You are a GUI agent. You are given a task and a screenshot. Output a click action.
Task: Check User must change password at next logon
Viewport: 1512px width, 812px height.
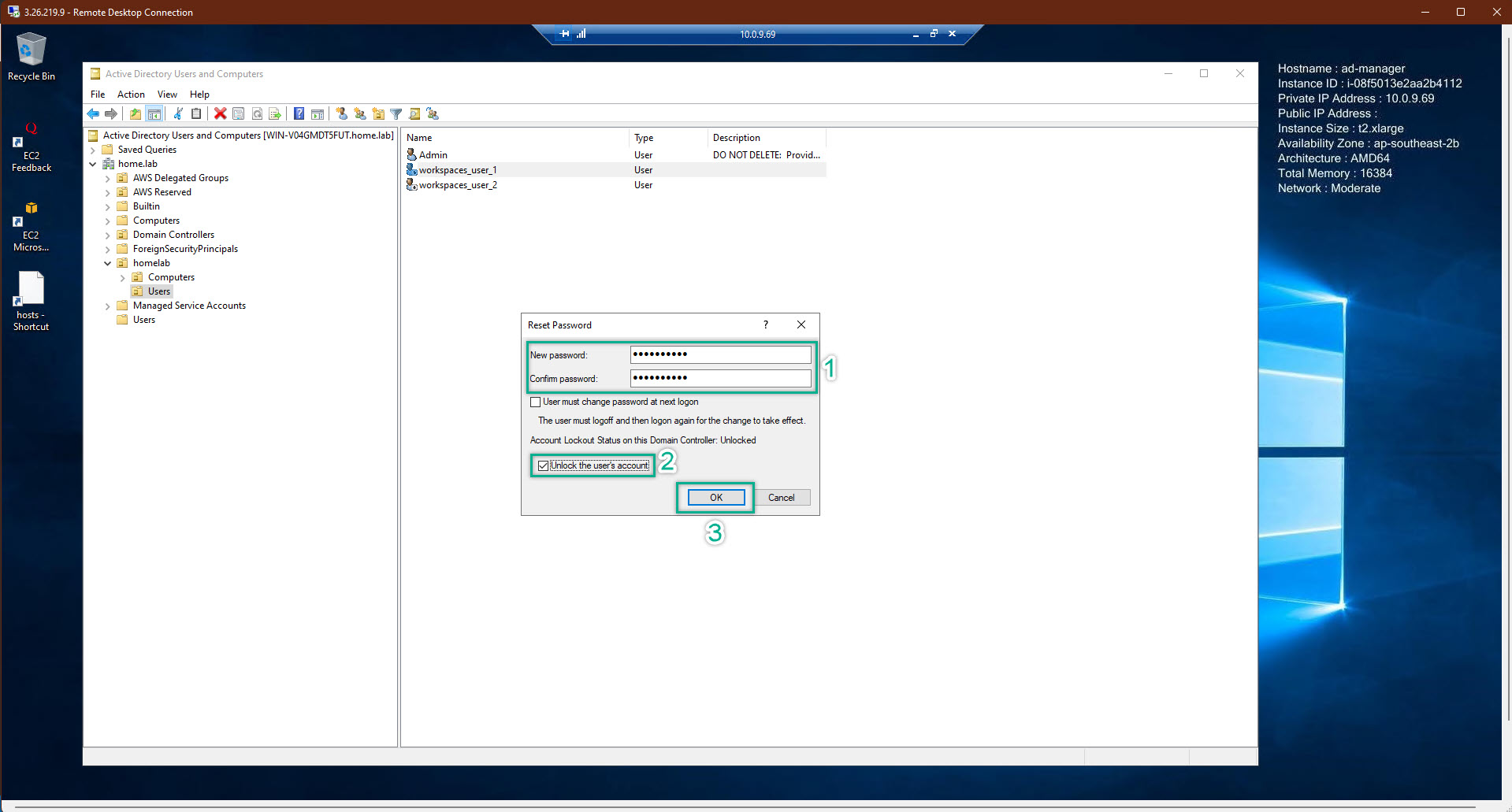pyautogui.click(x=535, y=402)
